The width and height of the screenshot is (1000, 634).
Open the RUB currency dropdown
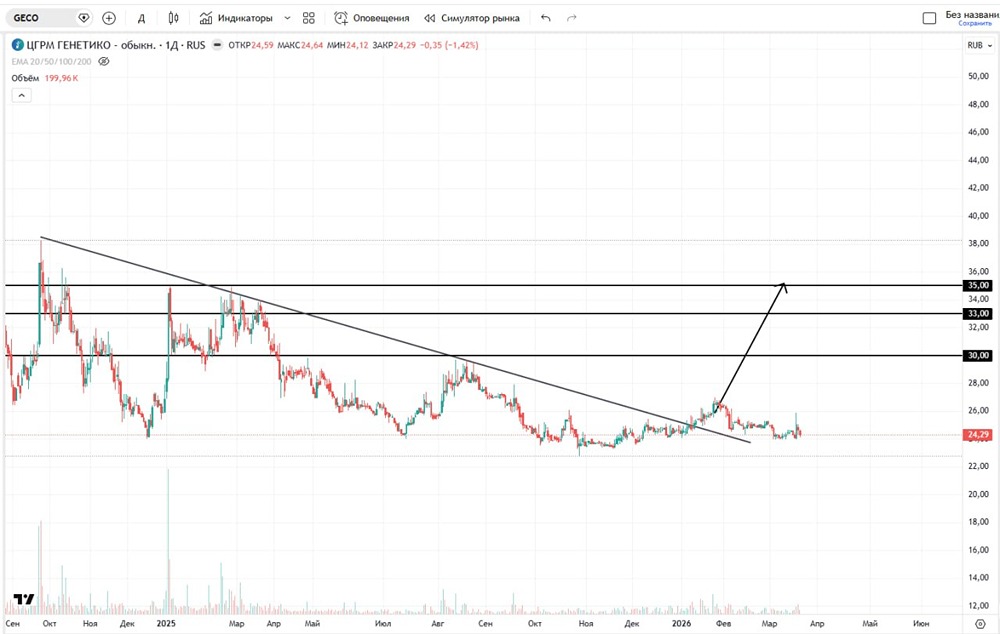coord(980,45)
